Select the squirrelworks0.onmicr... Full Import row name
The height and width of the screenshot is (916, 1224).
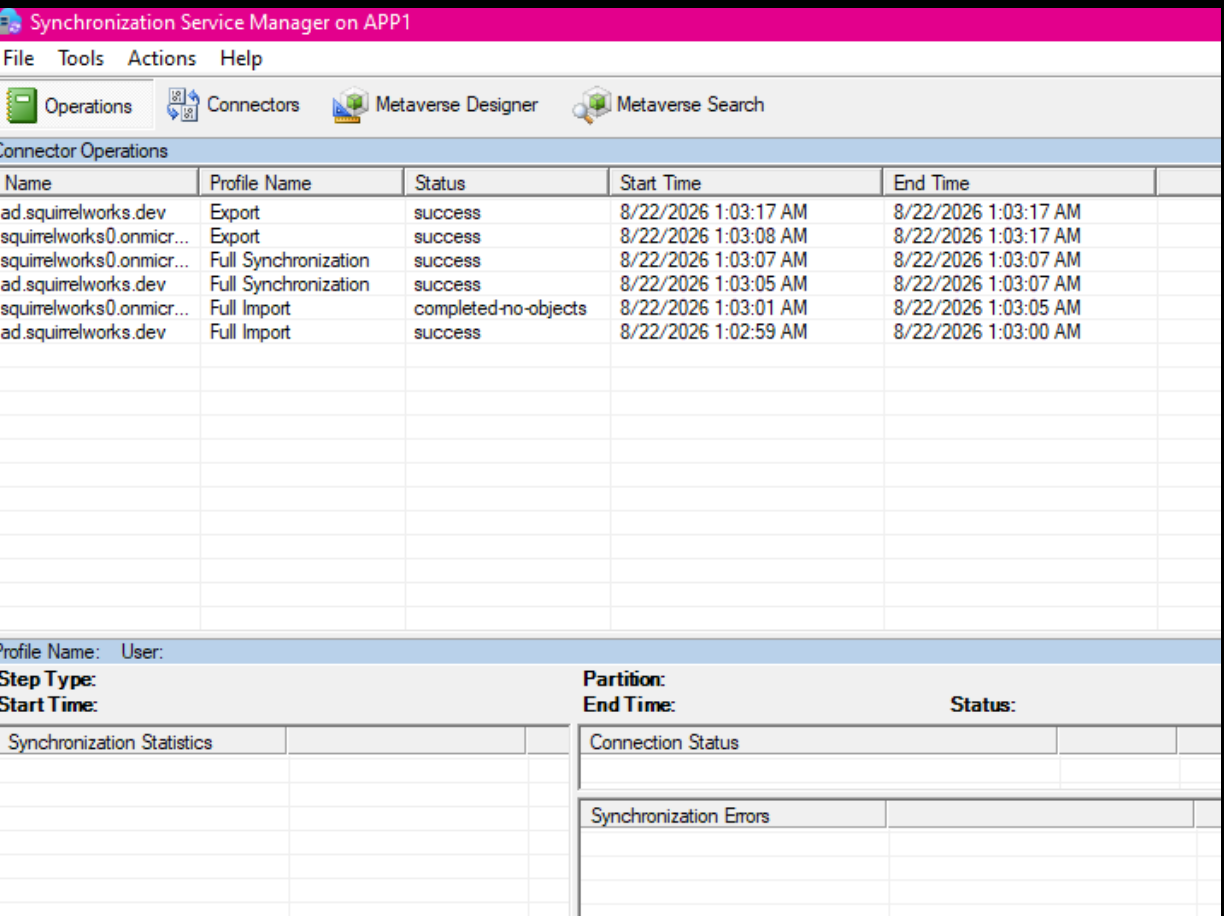94,308
